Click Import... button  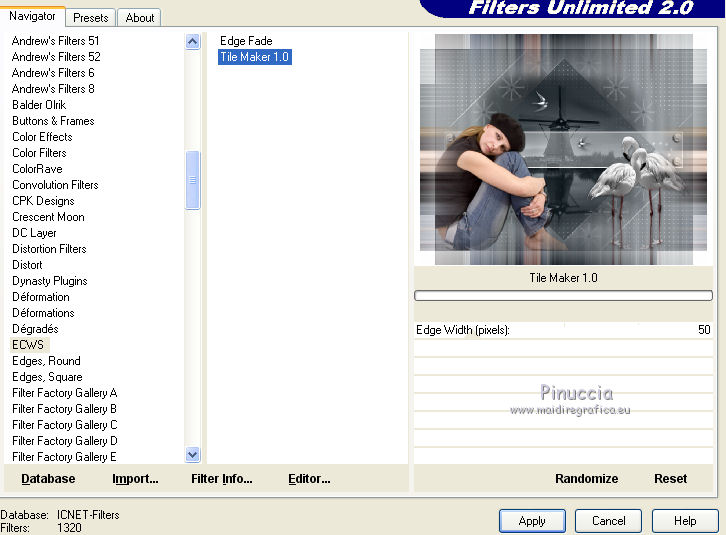click(x=135, y=478)
